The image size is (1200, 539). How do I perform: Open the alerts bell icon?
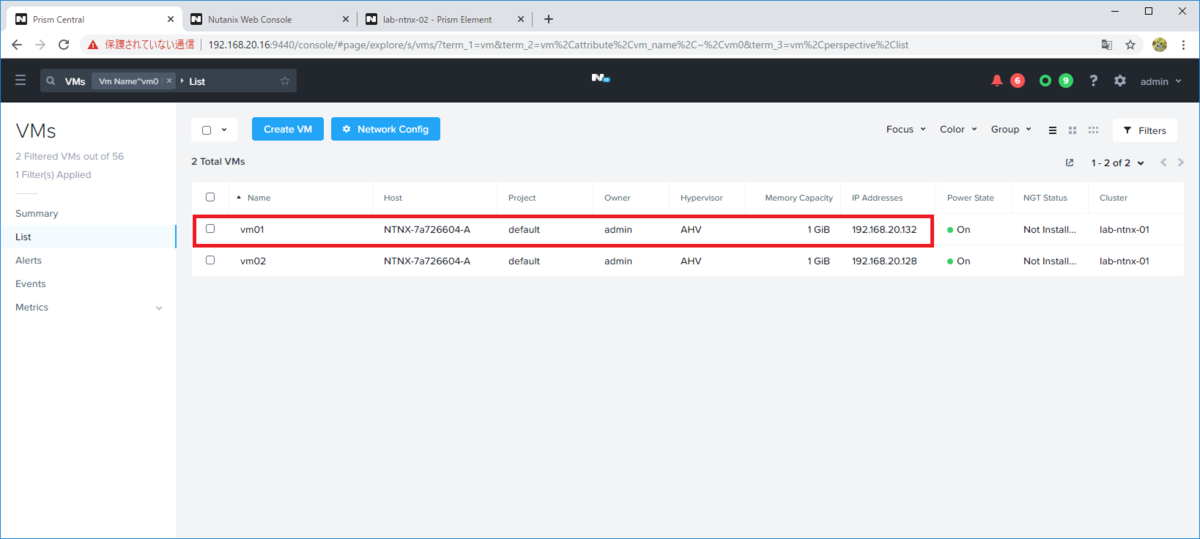click(x=996, y=80)
